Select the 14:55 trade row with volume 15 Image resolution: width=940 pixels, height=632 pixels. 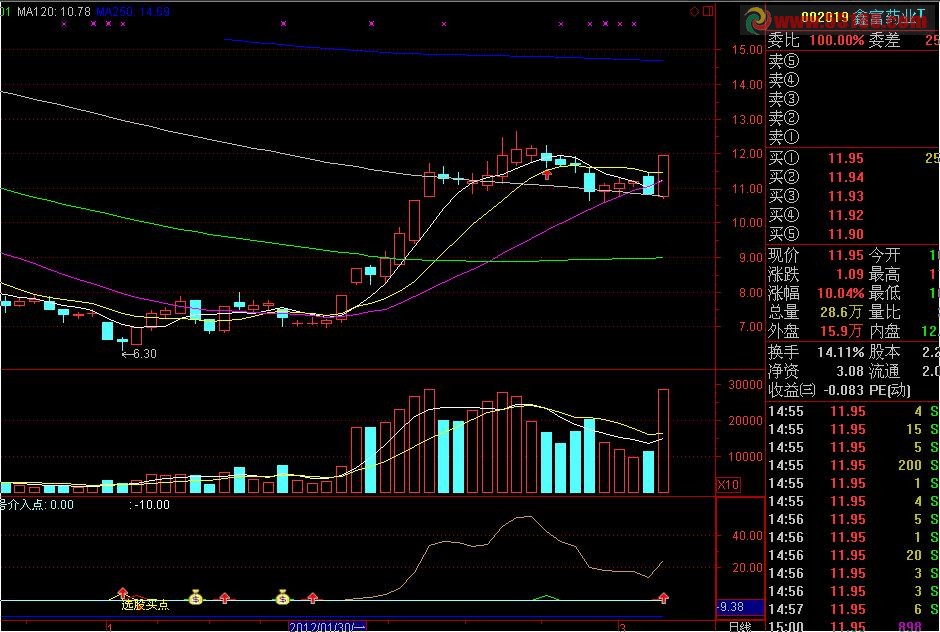(853, 429)
